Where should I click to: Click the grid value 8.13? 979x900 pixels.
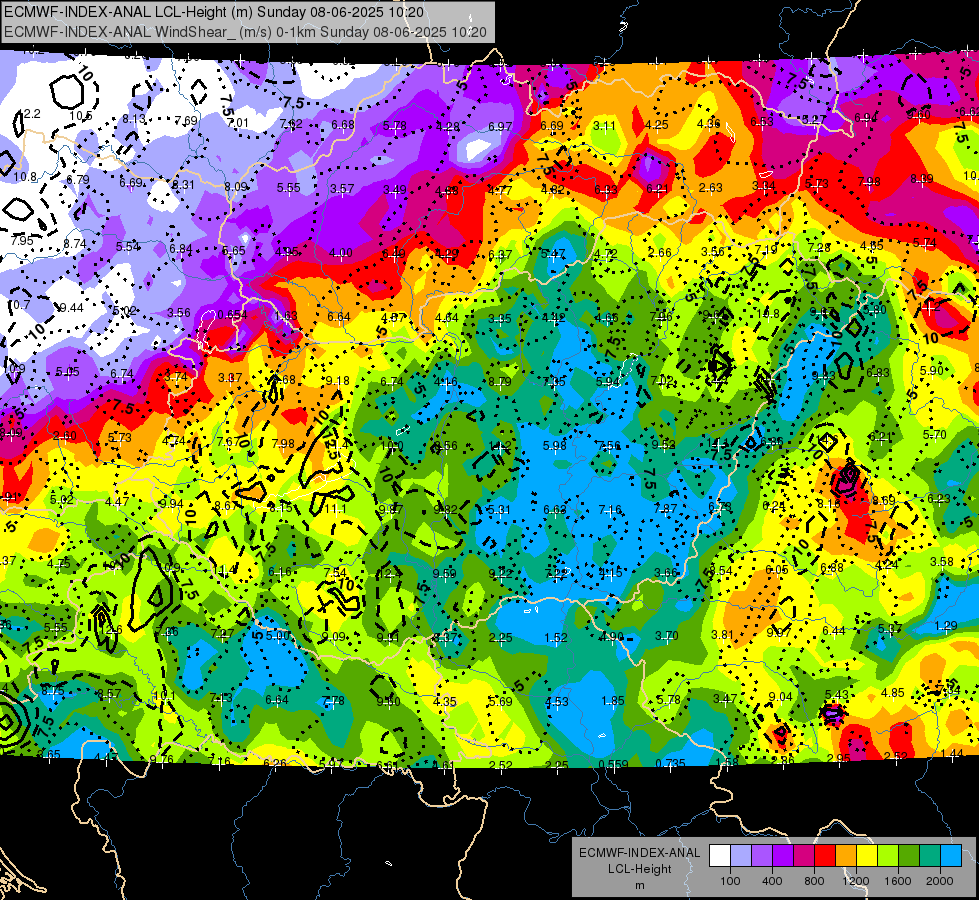134,119
